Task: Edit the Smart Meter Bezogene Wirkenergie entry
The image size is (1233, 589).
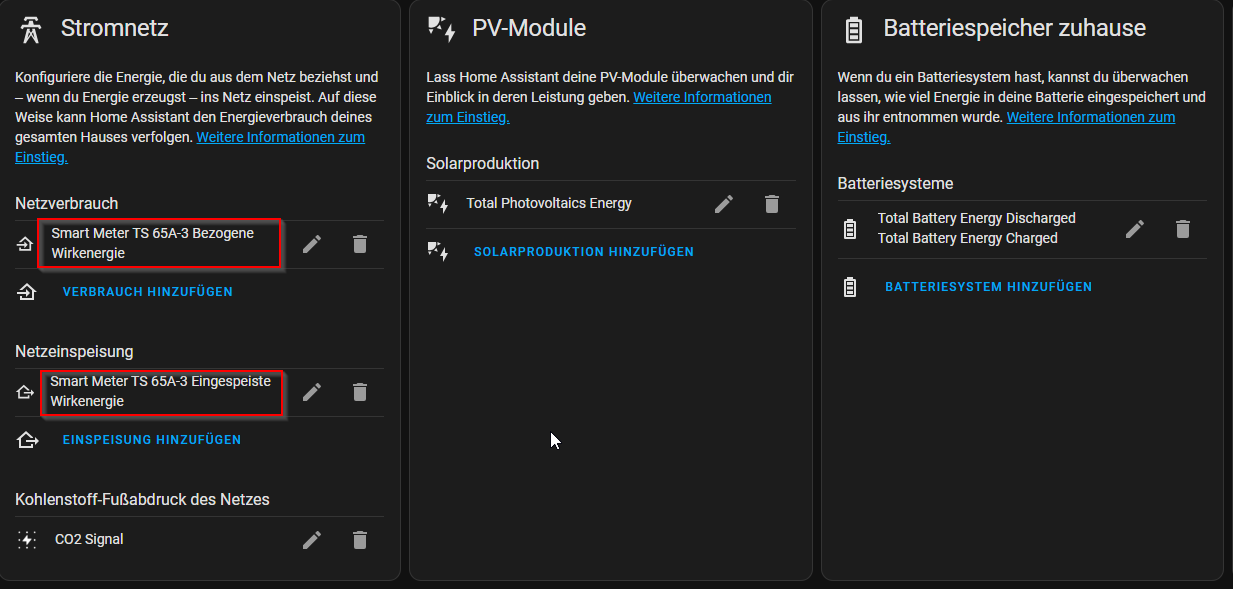Action: 312,244
